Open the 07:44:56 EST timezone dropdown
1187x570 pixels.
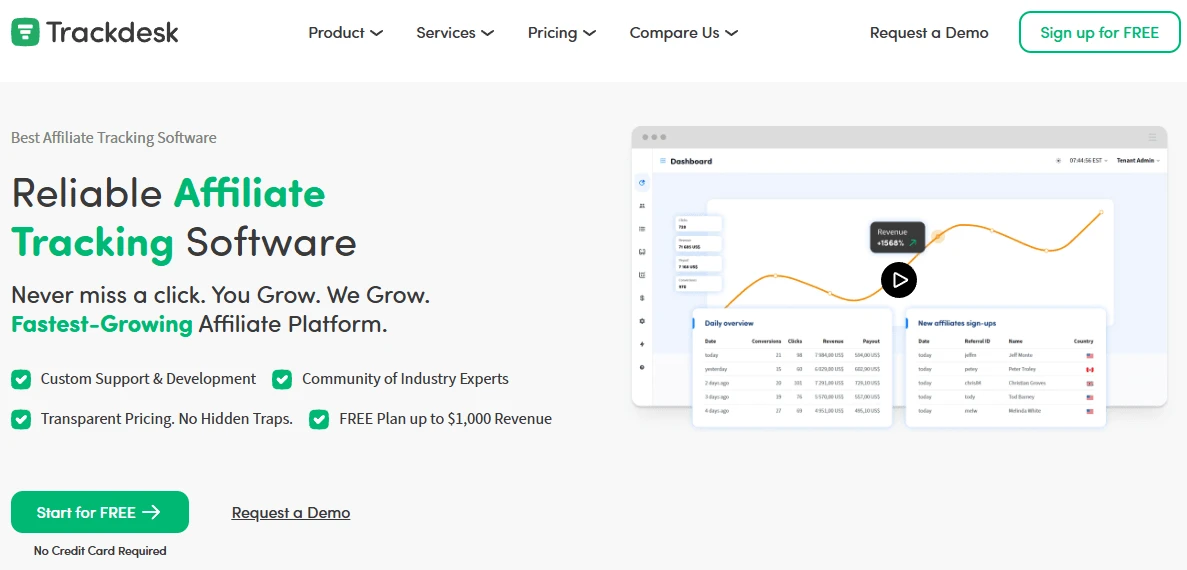pos(1089,160)
